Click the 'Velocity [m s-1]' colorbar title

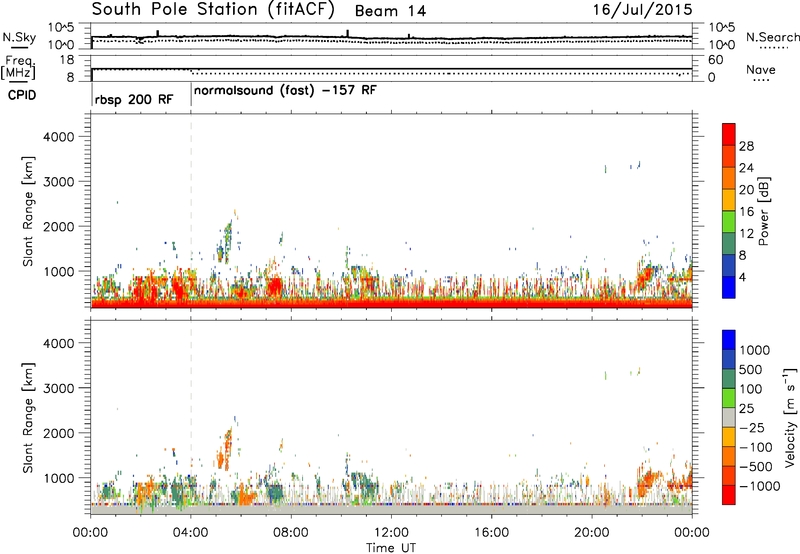point(790,417)
